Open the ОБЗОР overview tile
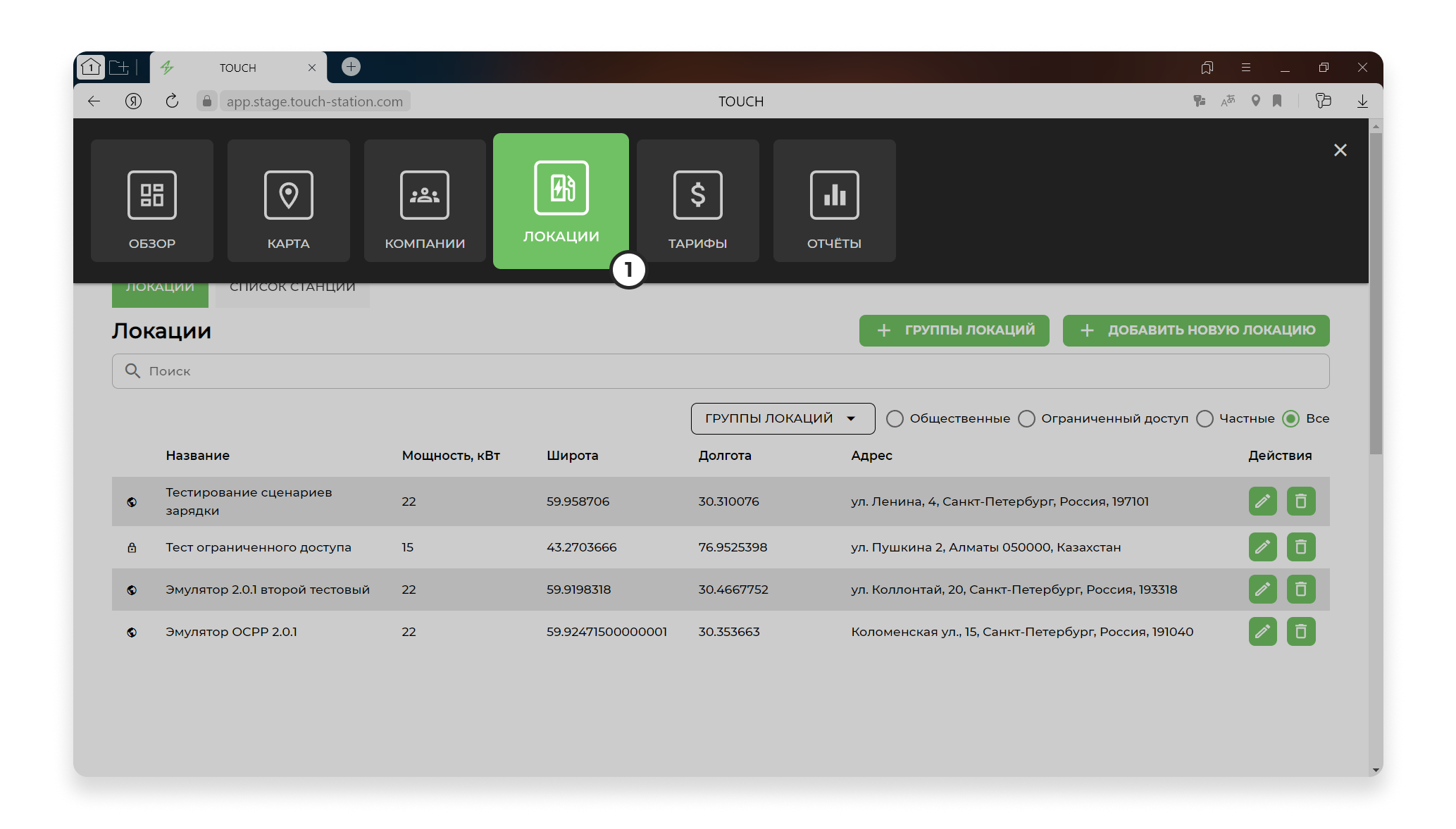1456x829 pixels. click(151, 201)
